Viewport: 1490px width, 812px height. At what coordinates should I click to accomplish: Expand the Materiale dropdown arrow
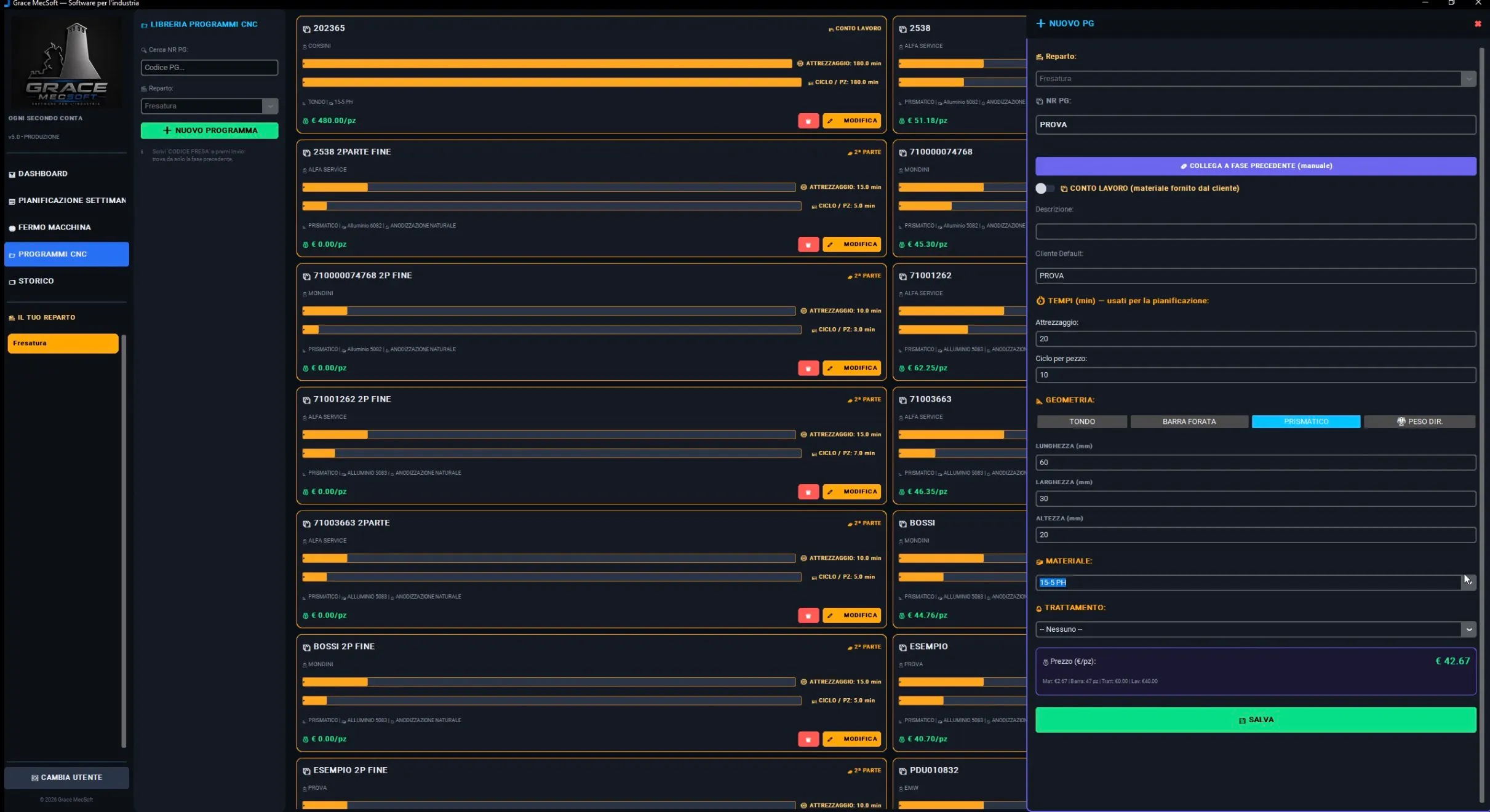click(x=1468, y=582)
